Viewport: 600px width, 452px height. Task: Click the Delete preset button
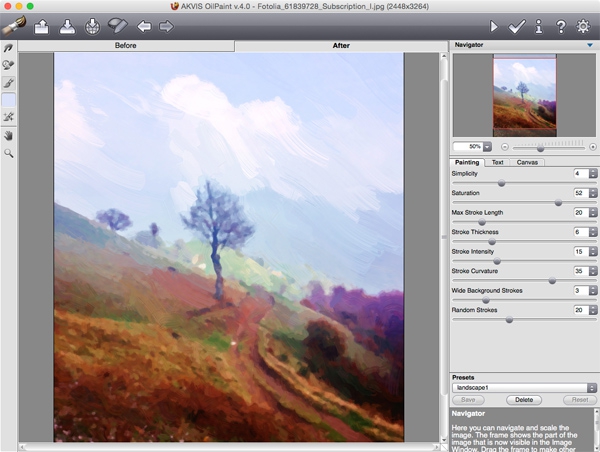tap(524, 400)
